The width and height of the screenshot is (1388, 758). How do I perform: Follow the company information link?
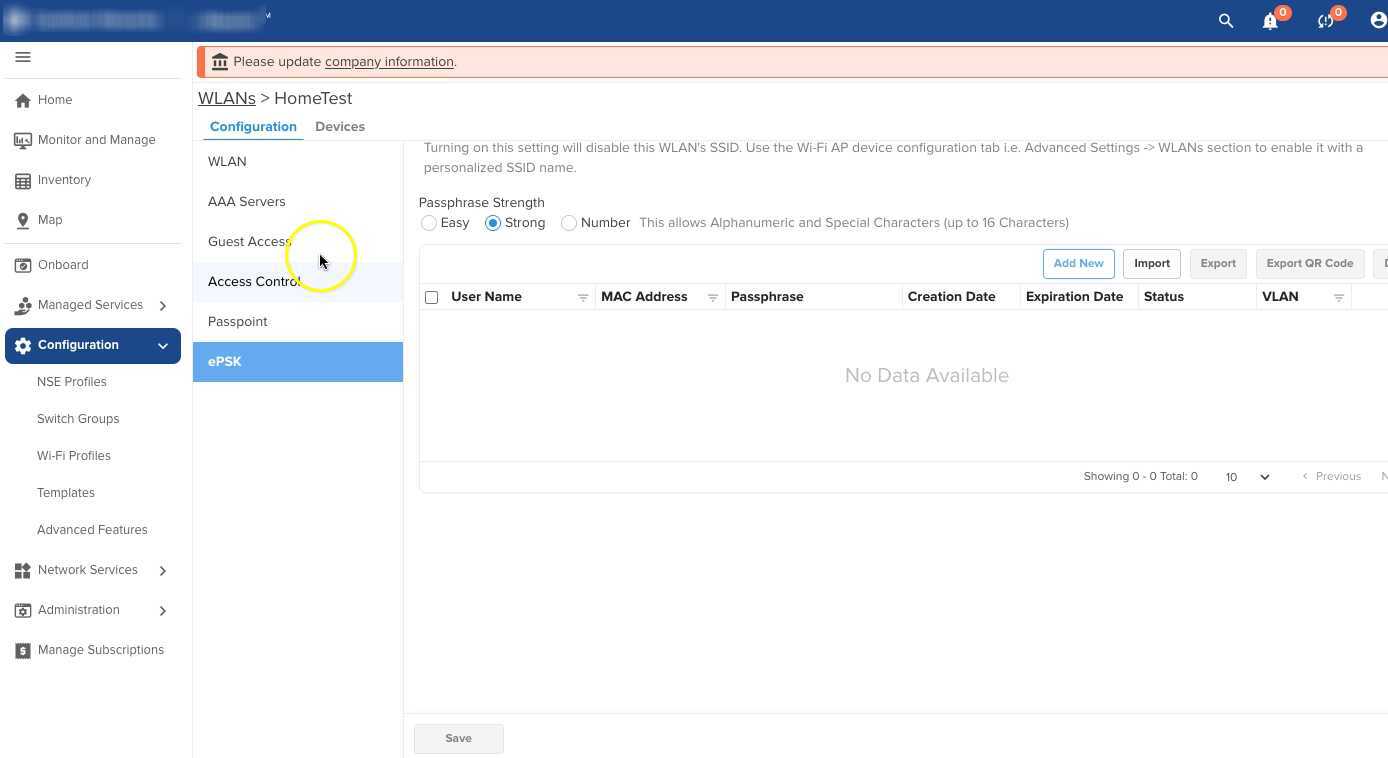click(x=389, y=62)
